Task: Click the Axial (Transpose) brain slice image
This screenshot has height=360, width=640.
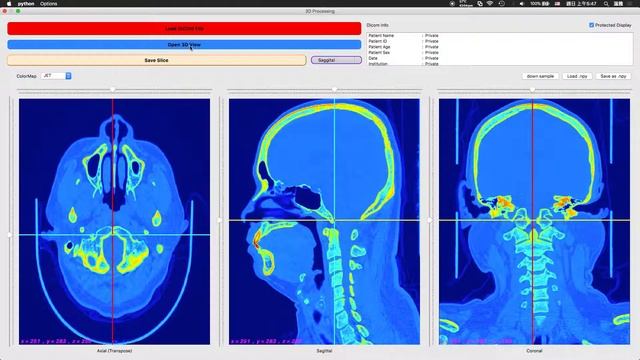Action: pyautogui.click(x=114, y=222)
